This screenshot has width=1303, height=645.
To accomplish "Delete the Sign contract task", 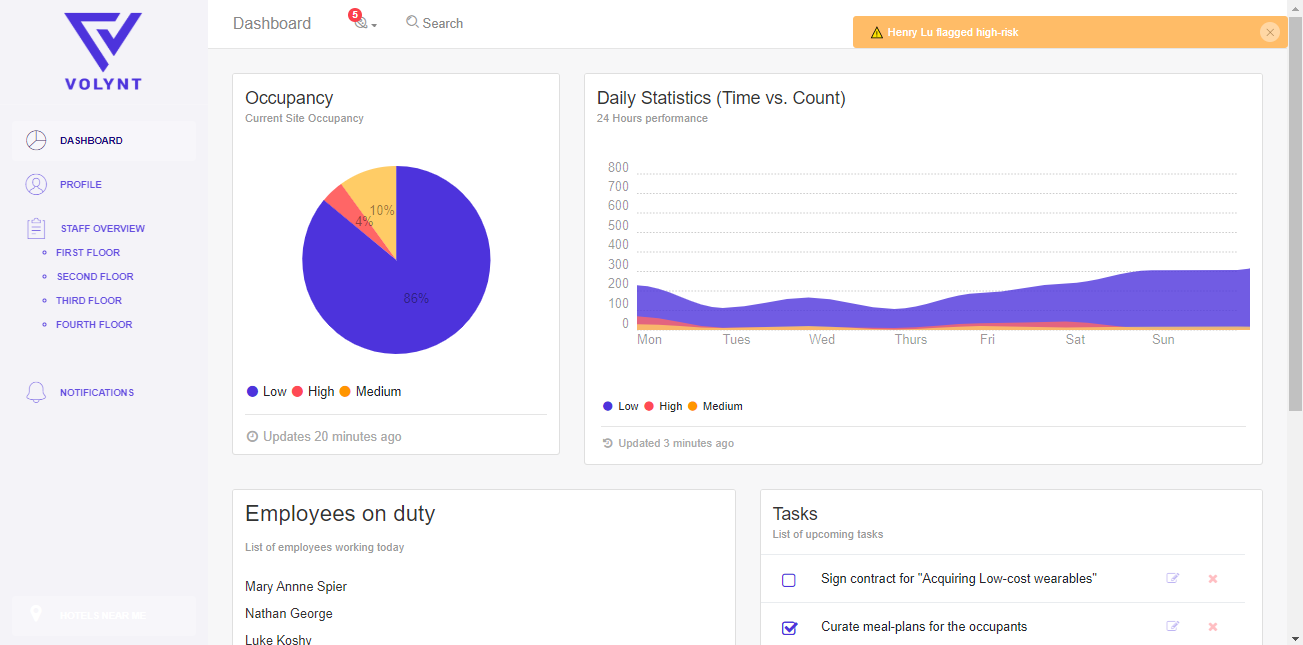I will (x=1213, y=579).
